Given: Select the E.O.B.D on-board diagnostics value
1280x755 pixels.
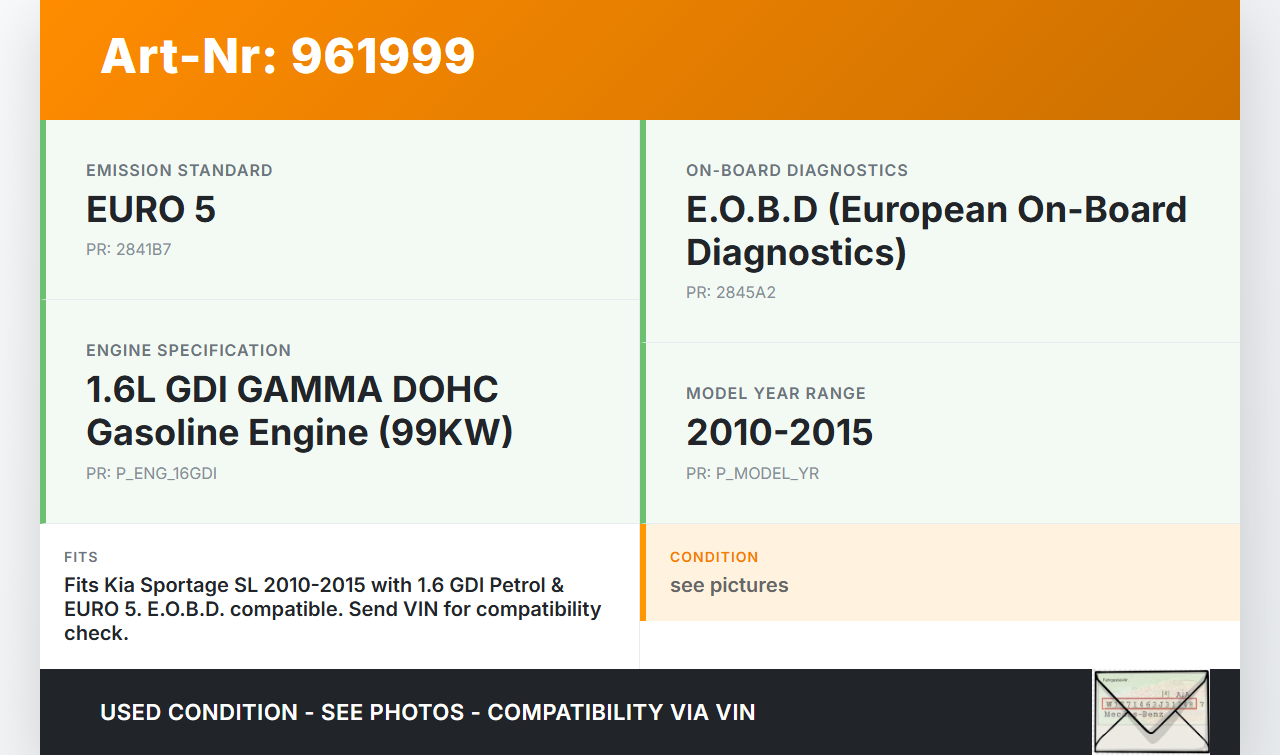Looking at the screenshot, I should (935, 231).
